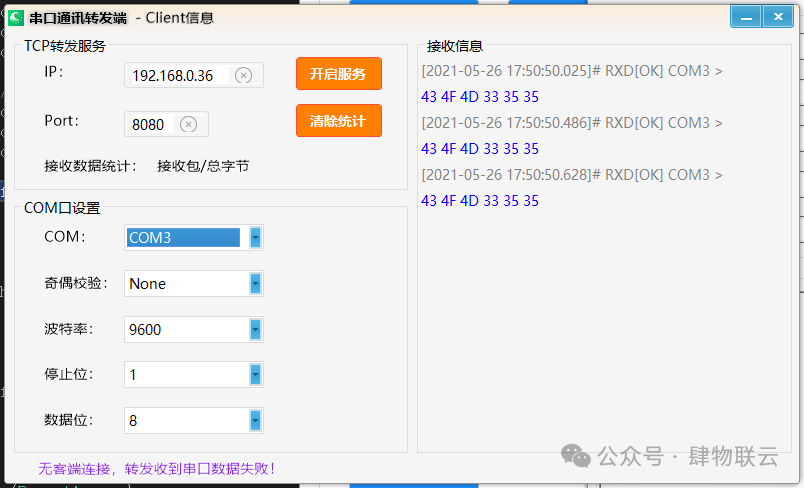Expand the 奇偶校验 dropdown set to None
Viewport: 804px width, 488px height.
coord(255,284)
